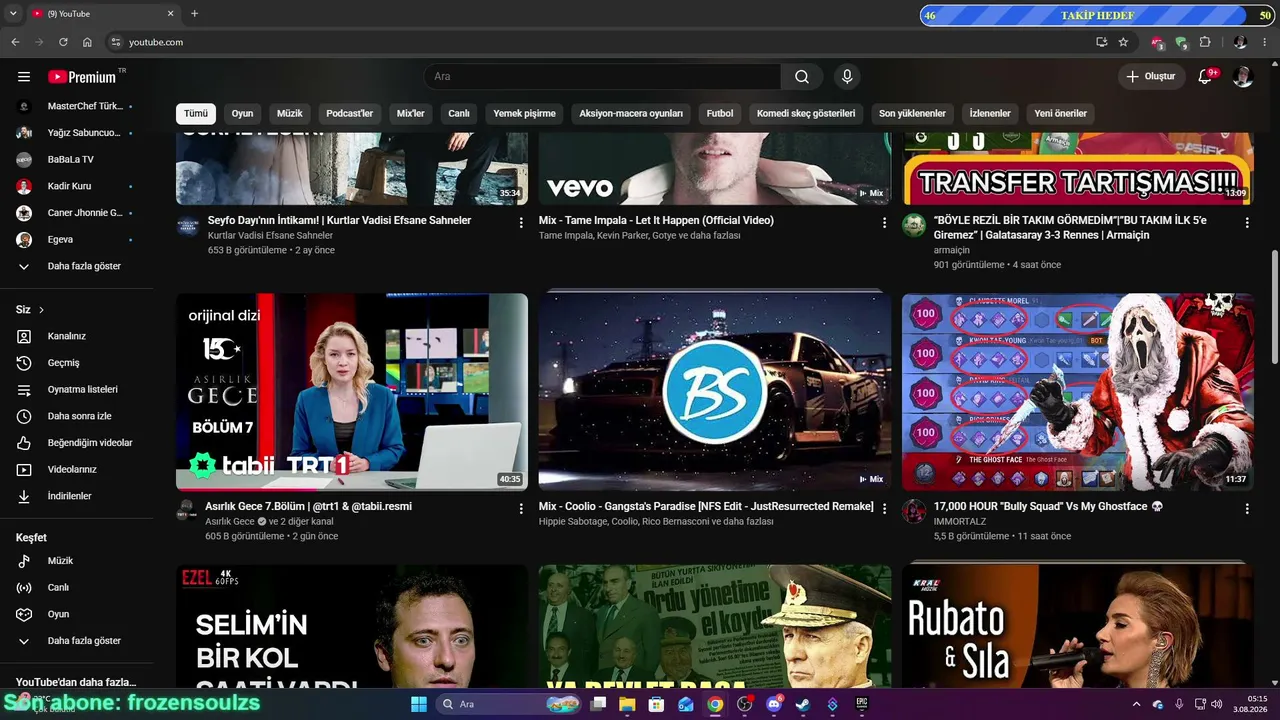Open Chrome tab search dropdown

coord(13,14)
